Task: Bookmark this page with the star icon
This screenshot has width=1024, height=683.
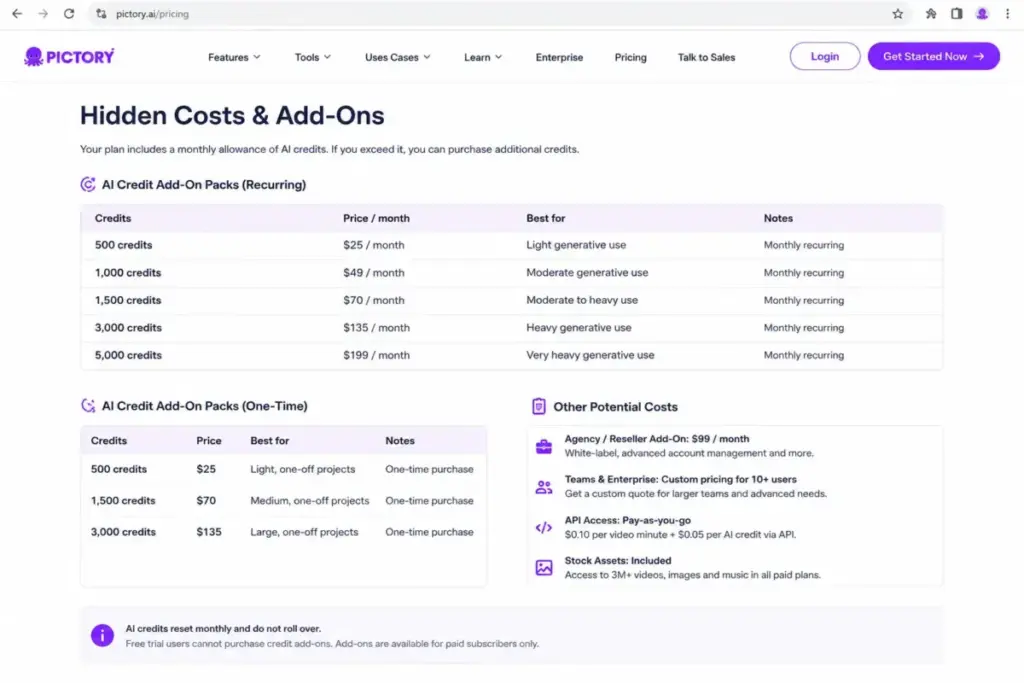Action: [897, 14]
